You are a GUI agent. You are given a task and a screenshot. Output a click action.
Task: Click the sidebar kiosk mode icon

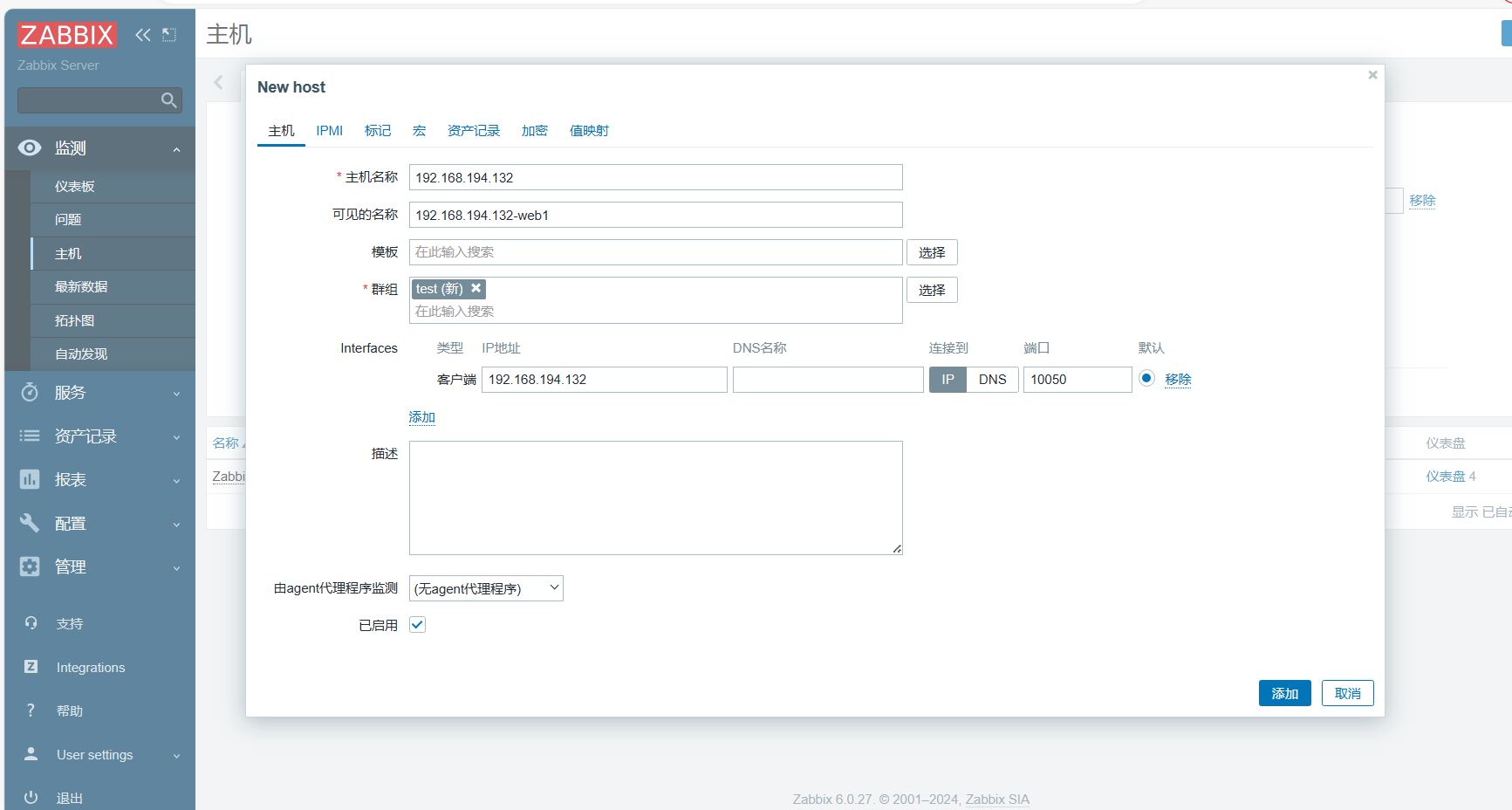click(169, 35)
